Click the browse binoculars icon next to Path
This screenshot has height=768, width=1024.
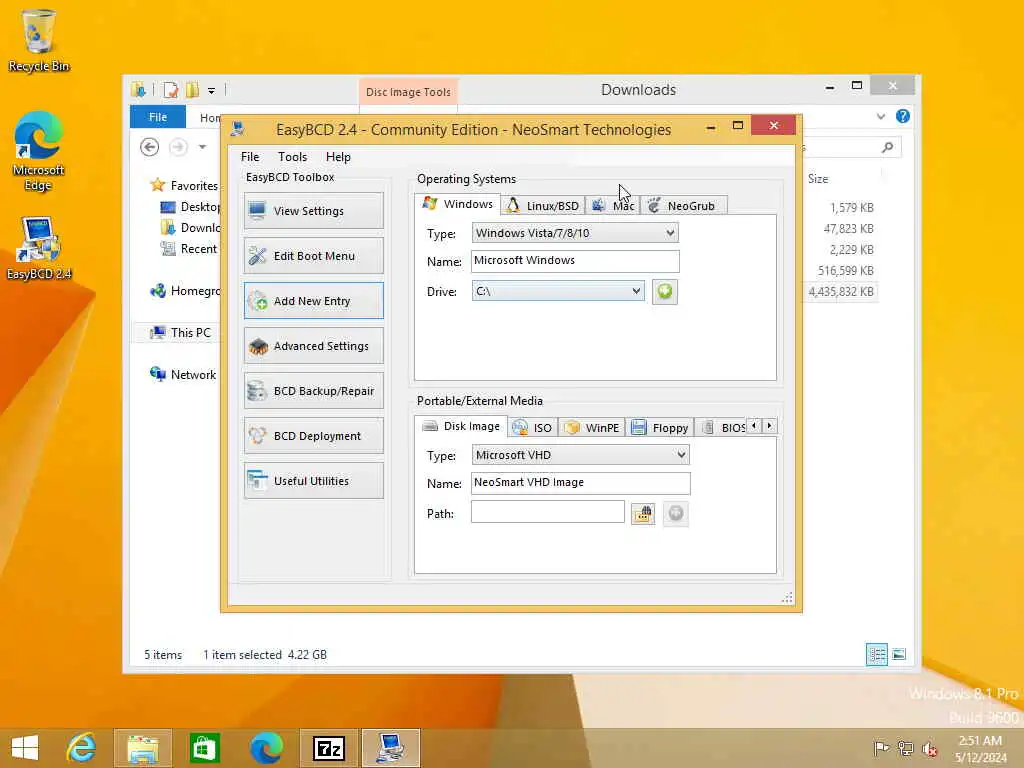[x=643, y=513]
